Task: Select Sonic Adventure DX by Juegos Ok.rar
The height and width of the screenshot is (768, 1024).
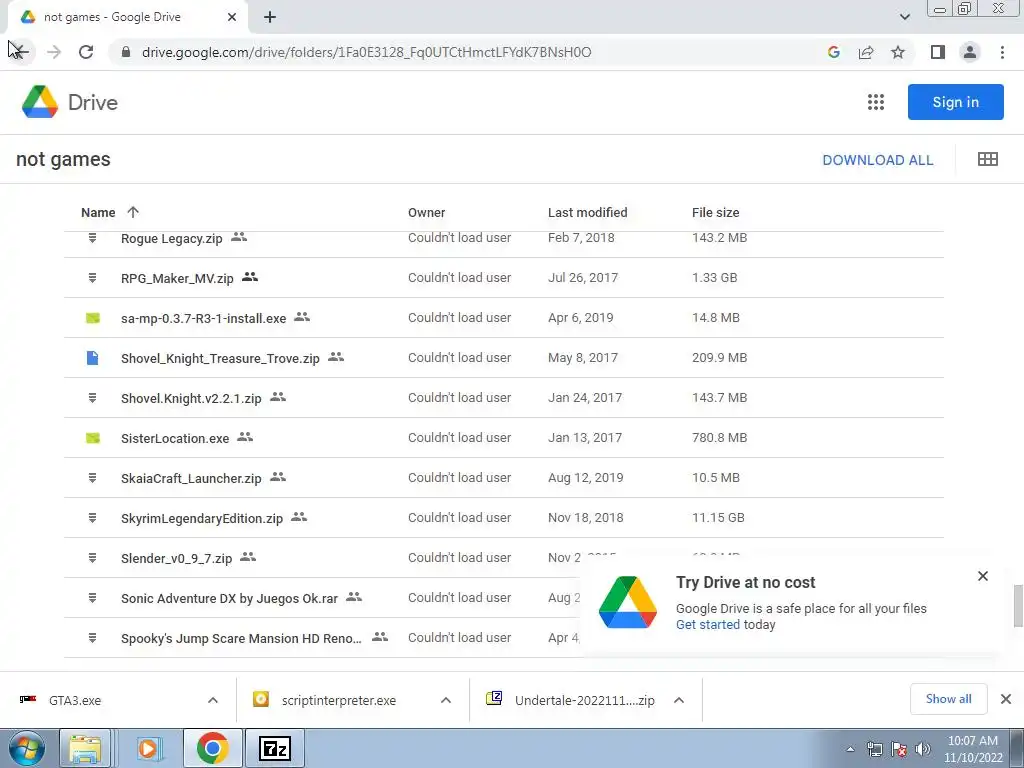Action: pyautogui.click(x=229, y=598)
